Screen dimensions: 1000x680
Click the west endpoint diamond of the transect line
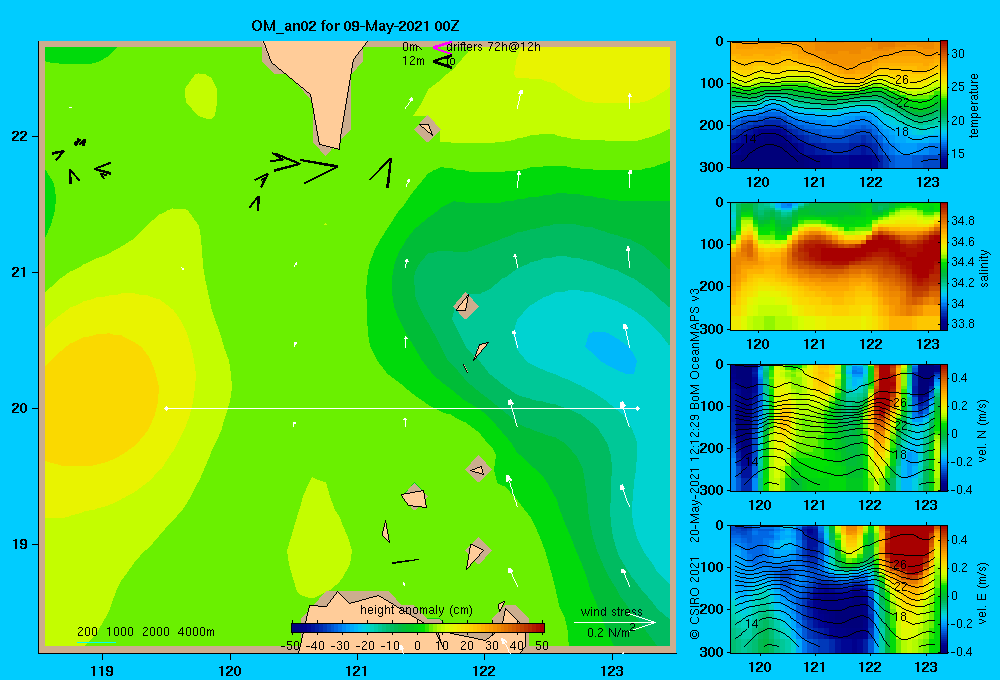(x=166, y=408)
